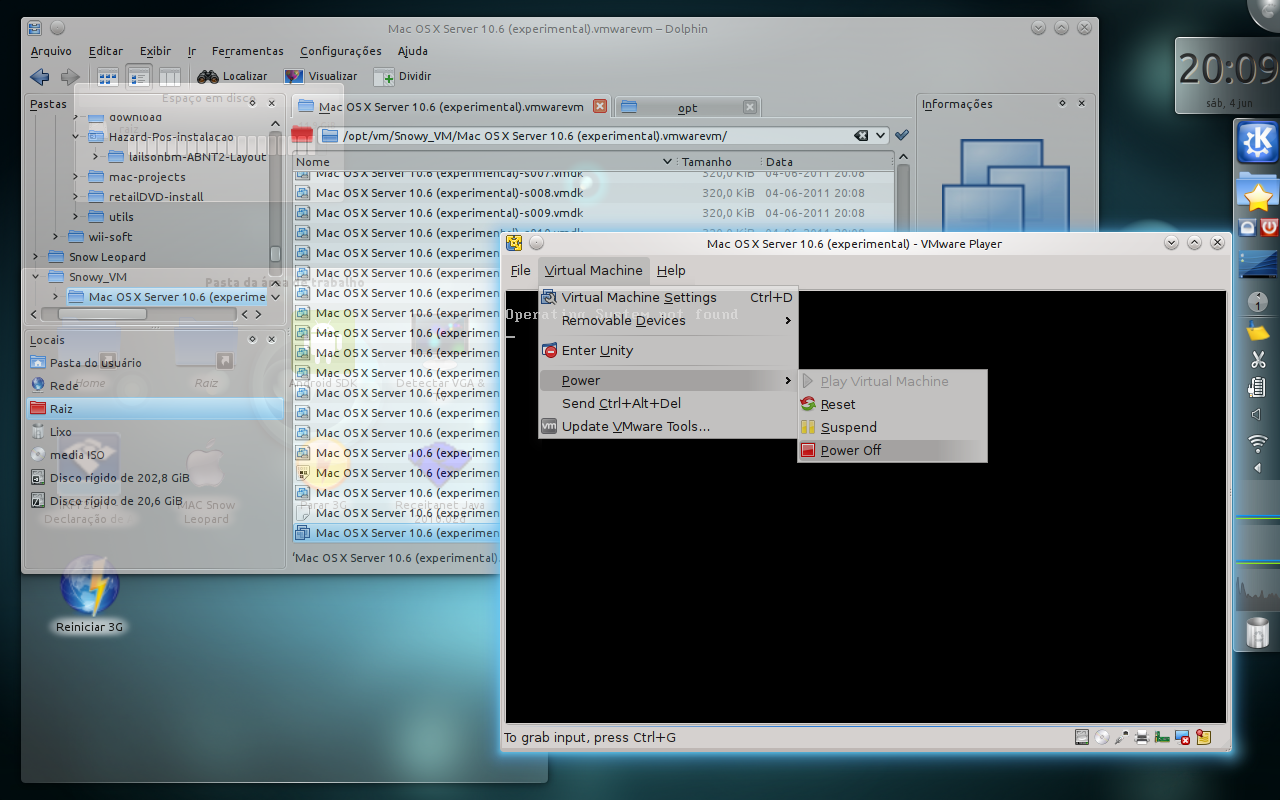Screen dimensions: 1280x800
Task: Click the display disconnected status icon in VMware
Action: (1183, 738)
